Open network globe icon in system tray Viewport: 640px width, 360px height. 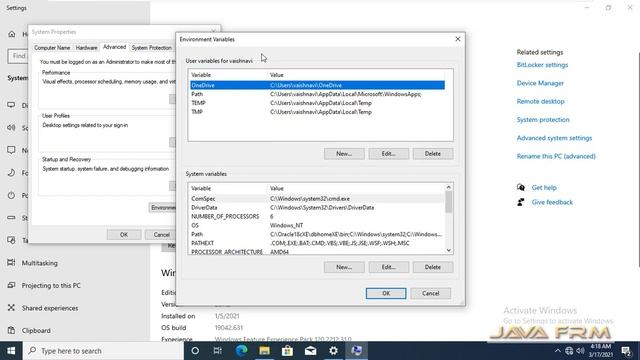[x=569, y=351]
